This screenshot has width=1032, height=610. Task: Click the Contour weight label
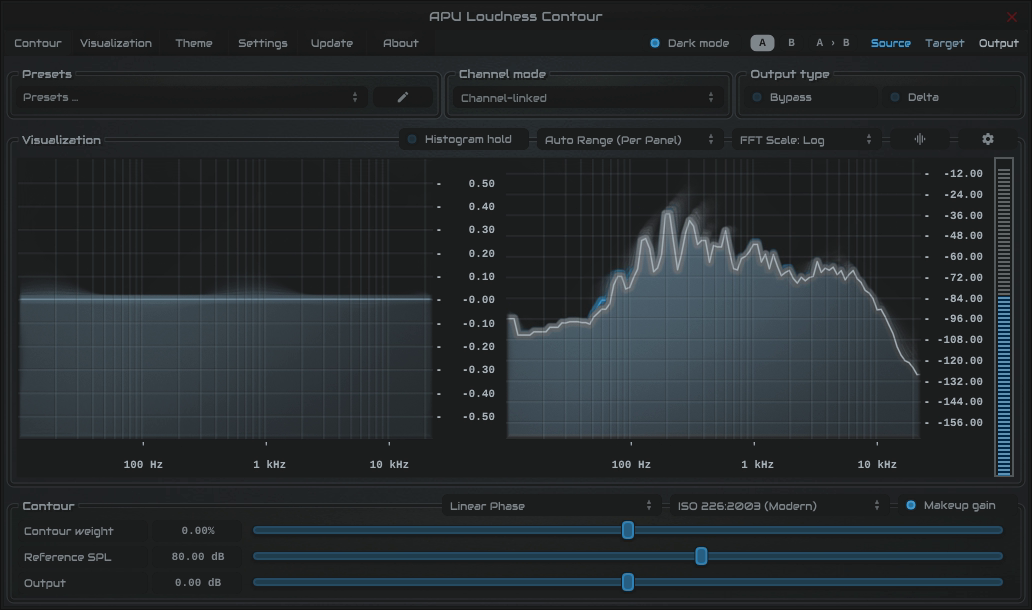pyautogui.click(x=68, y=531)
